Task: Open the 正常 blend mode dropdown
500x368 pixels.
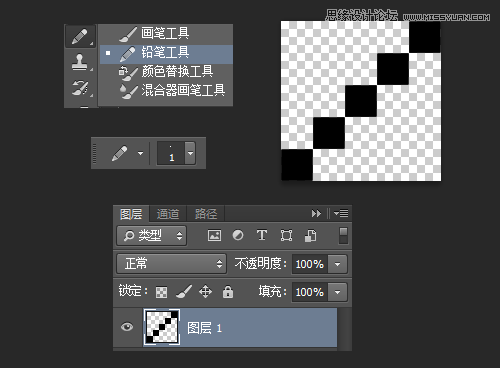Action: 172,264
